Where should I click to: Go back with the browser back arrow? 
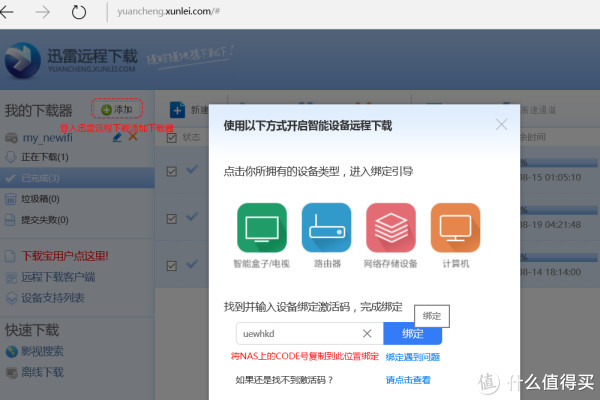(6, 12)
